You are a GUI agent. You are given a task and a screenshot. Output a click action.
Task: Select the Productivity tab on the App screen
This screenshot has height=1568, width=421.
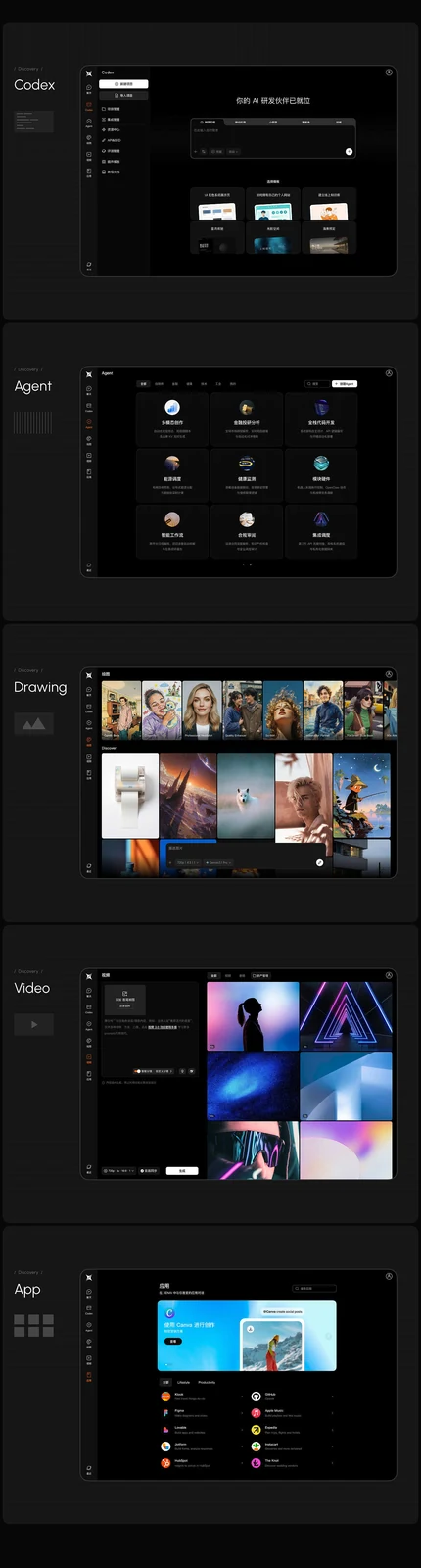coord(207,1382)
